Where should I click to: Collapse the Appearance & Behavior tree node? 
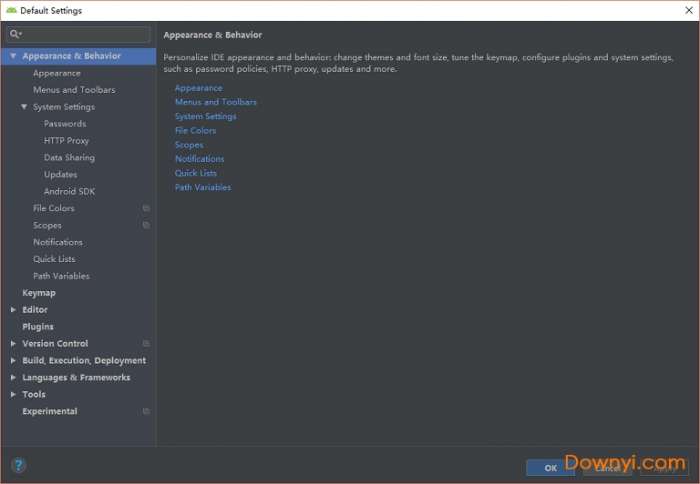coord(13,56)
